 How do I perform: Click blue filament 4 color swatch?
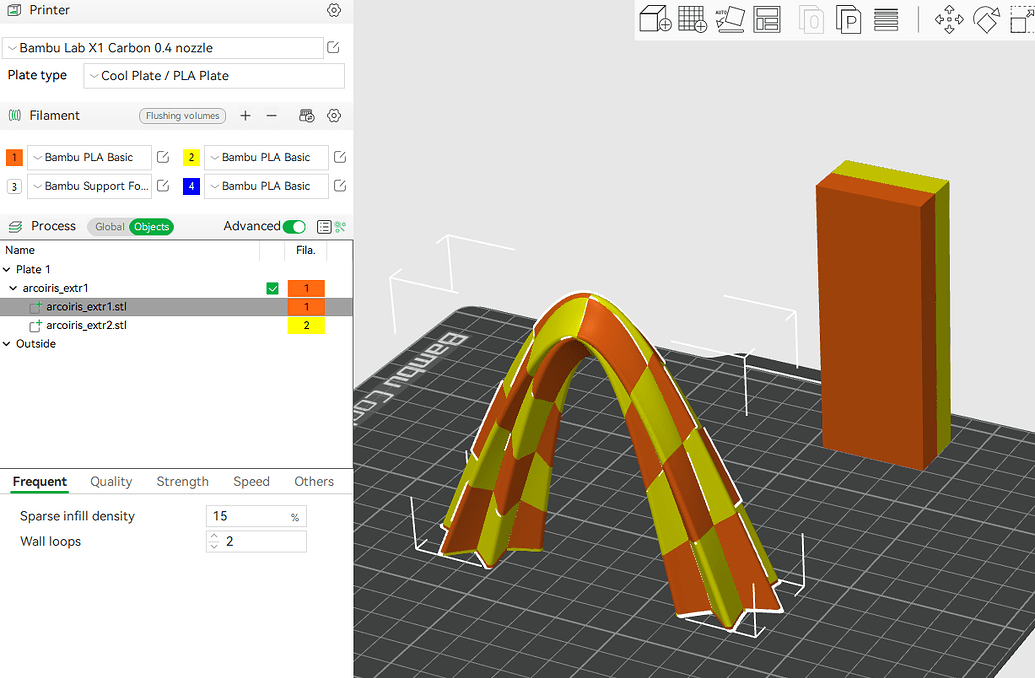[191, 186]
